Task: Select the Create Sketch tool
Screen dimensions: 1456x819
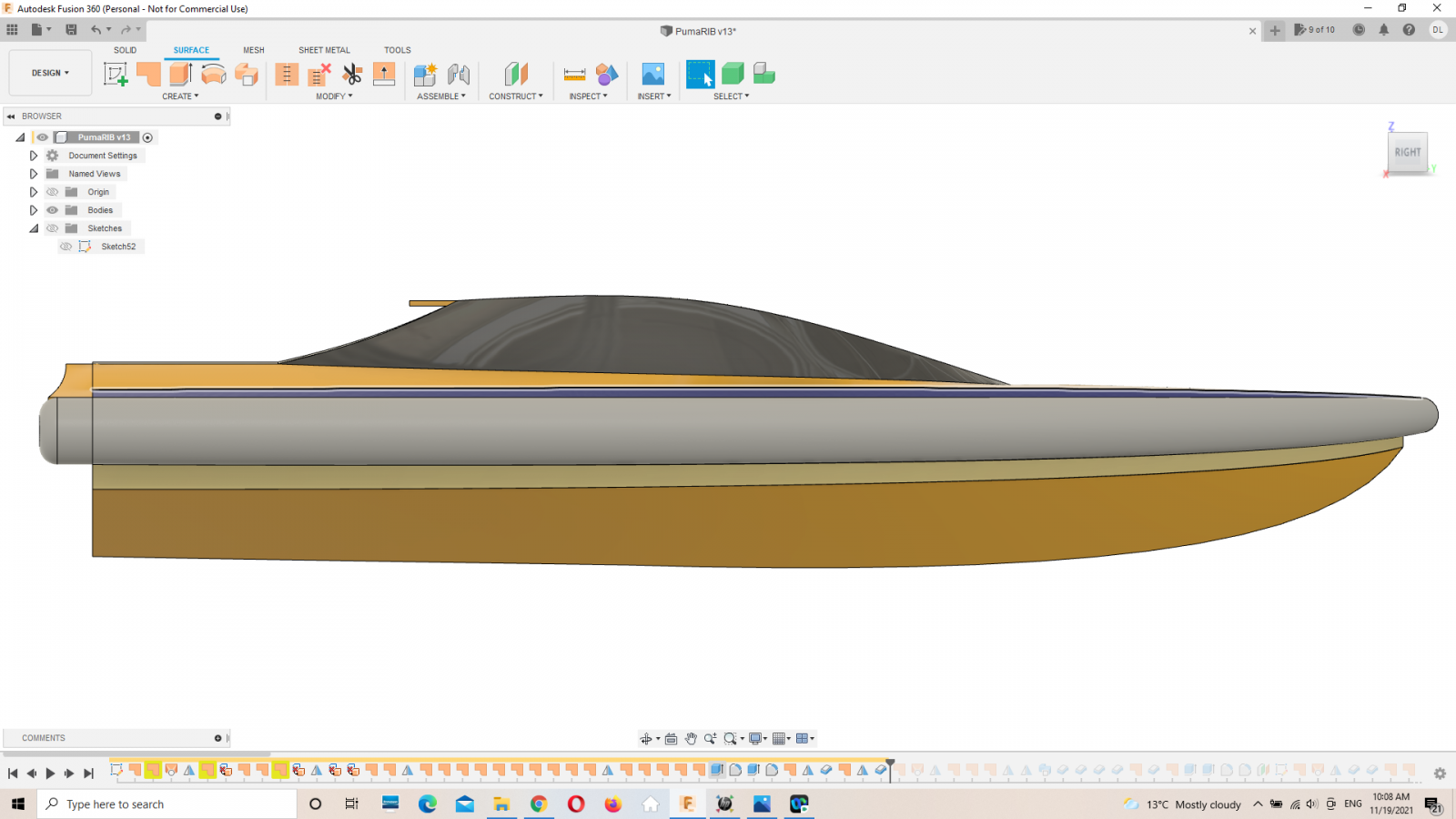Action: 116,75
